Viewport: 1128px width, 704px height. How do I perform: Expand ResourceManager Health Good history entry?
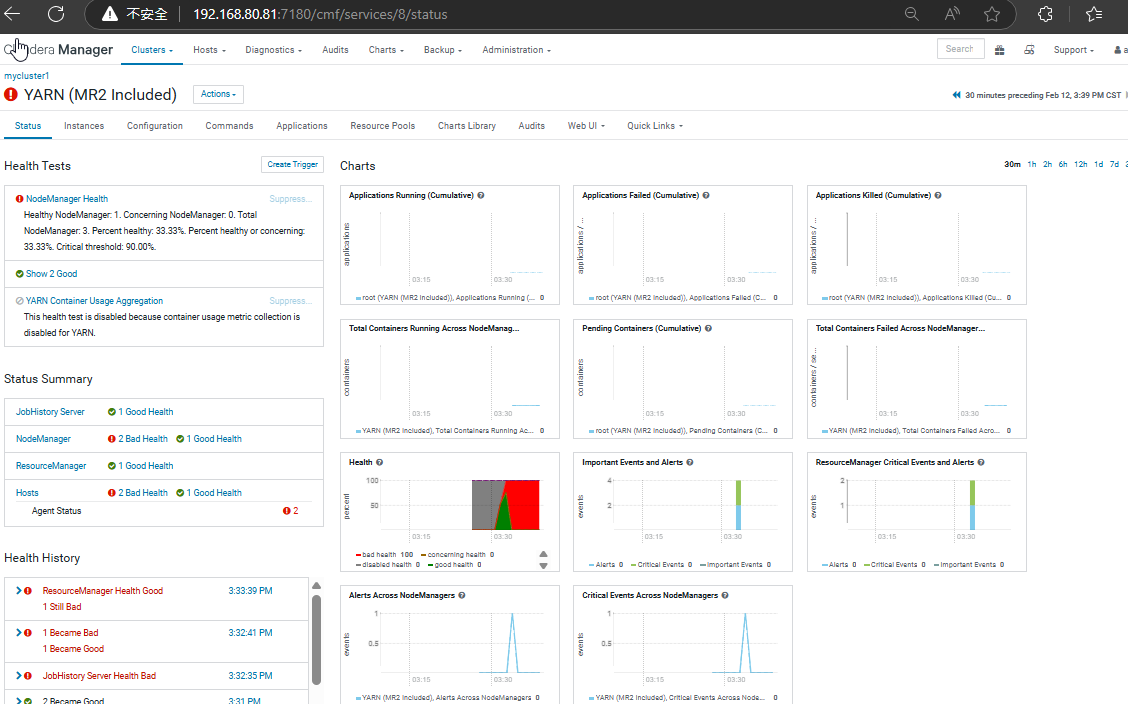point(19,590)
